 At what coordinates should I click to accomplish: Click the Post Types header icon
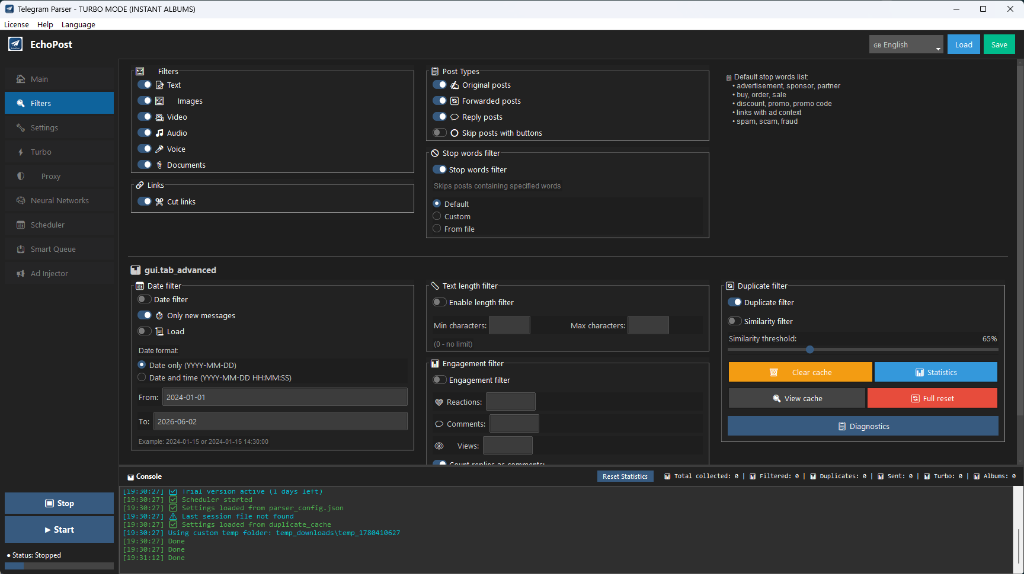435,71
